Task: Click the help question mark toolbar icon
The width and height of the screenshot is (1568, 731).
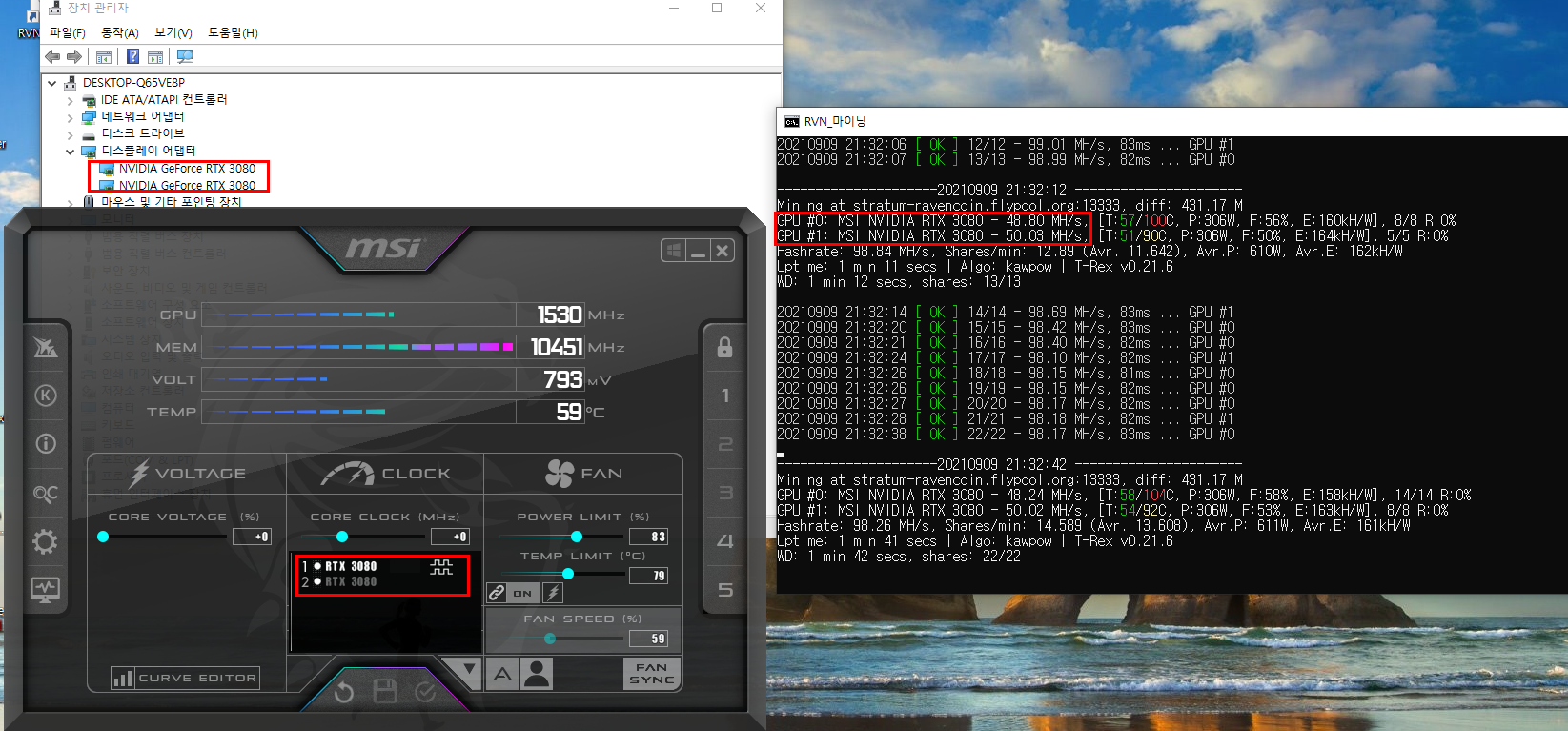Action: [x=133, y=57]
